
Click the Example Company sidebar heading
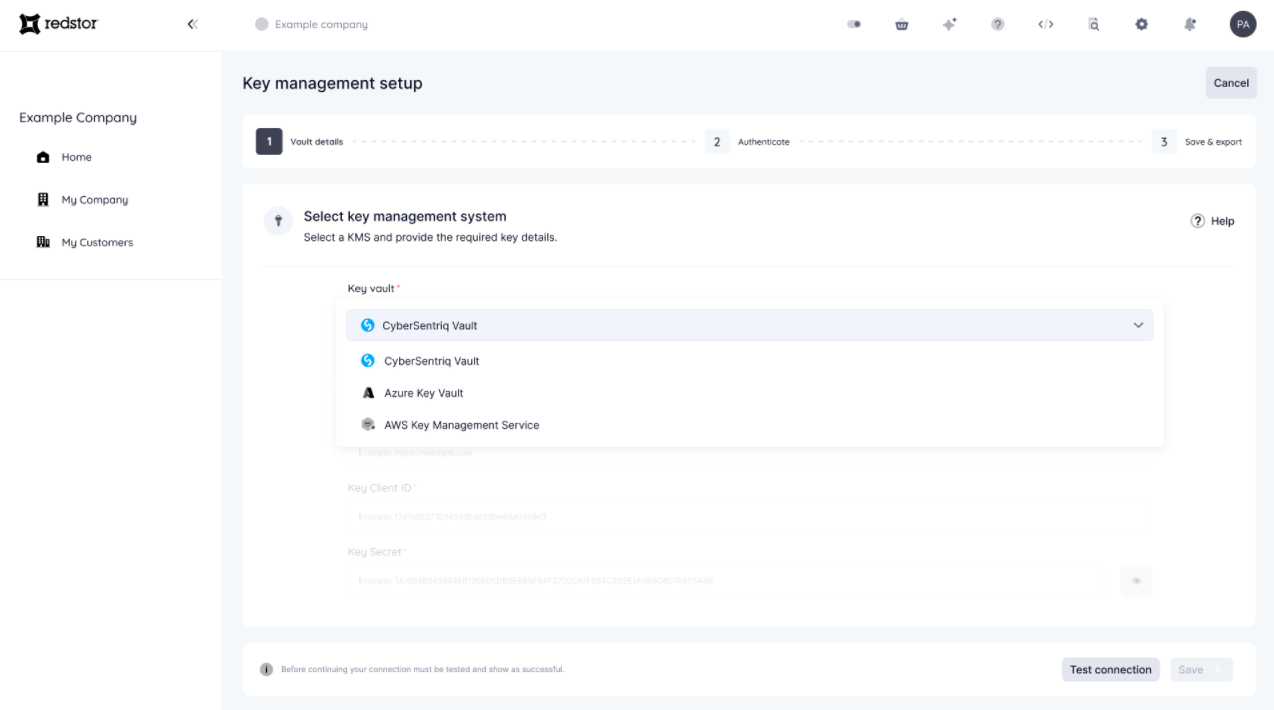click(x=78, y=118)
